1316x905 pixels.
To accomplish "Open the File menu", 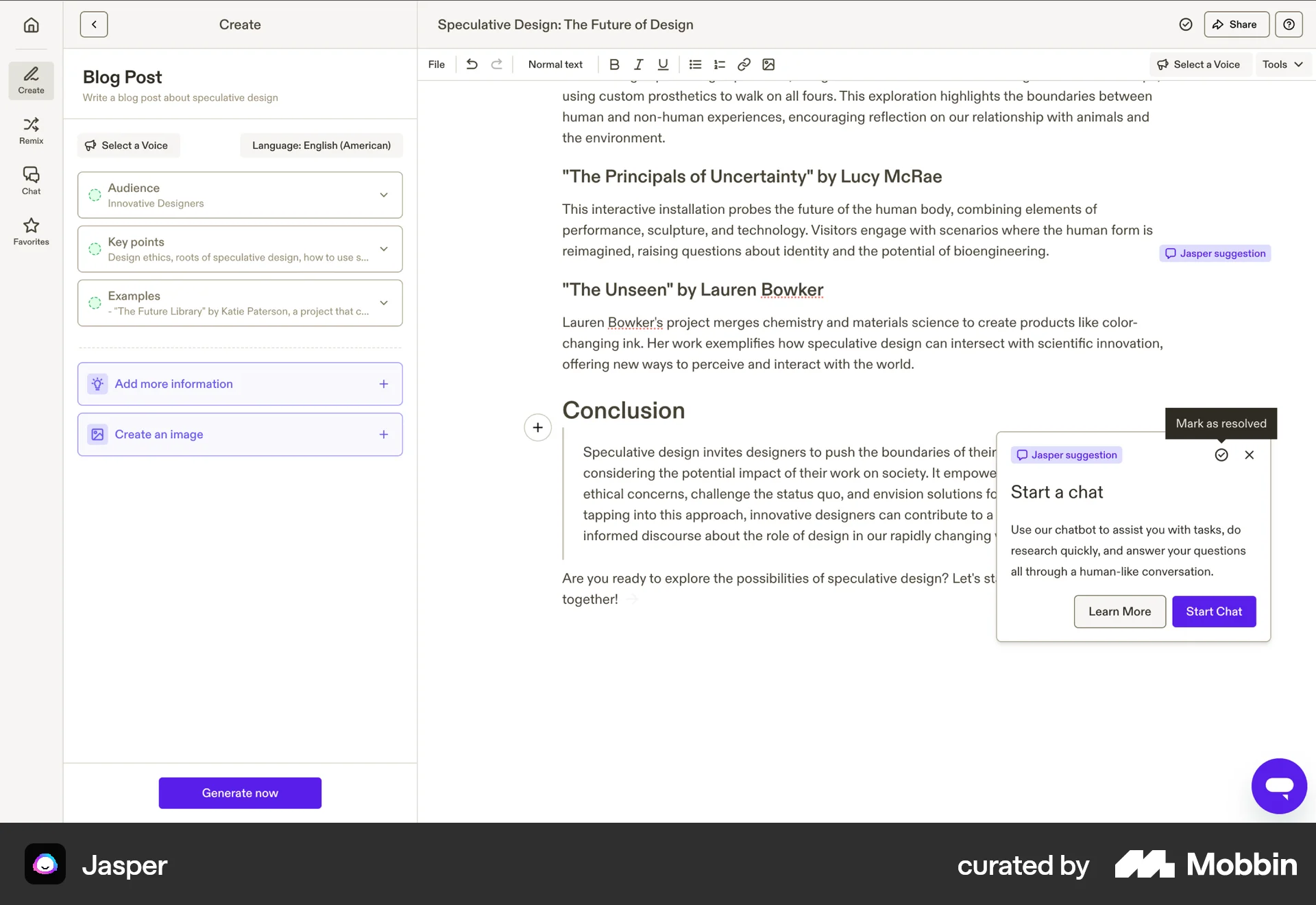I will coord(436,64).
